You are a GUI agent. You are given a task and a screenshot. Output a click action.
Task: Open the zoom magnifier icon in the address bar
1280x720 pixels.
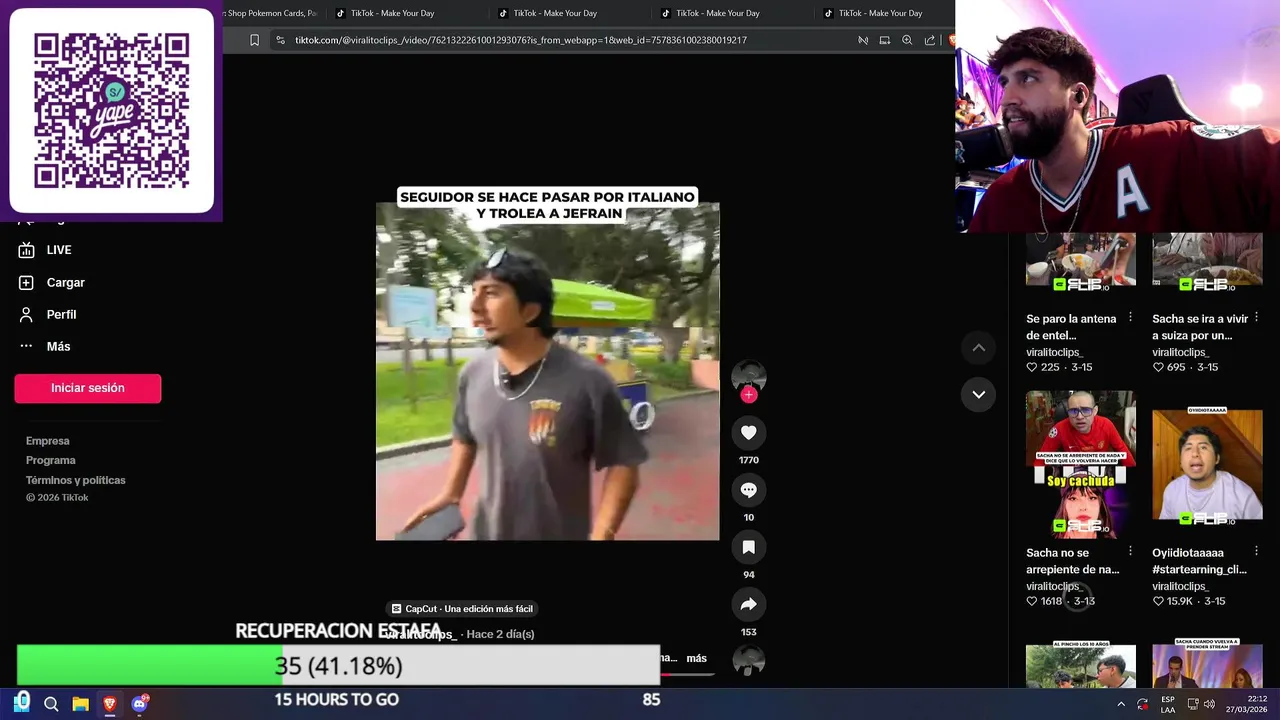(907, 40)
